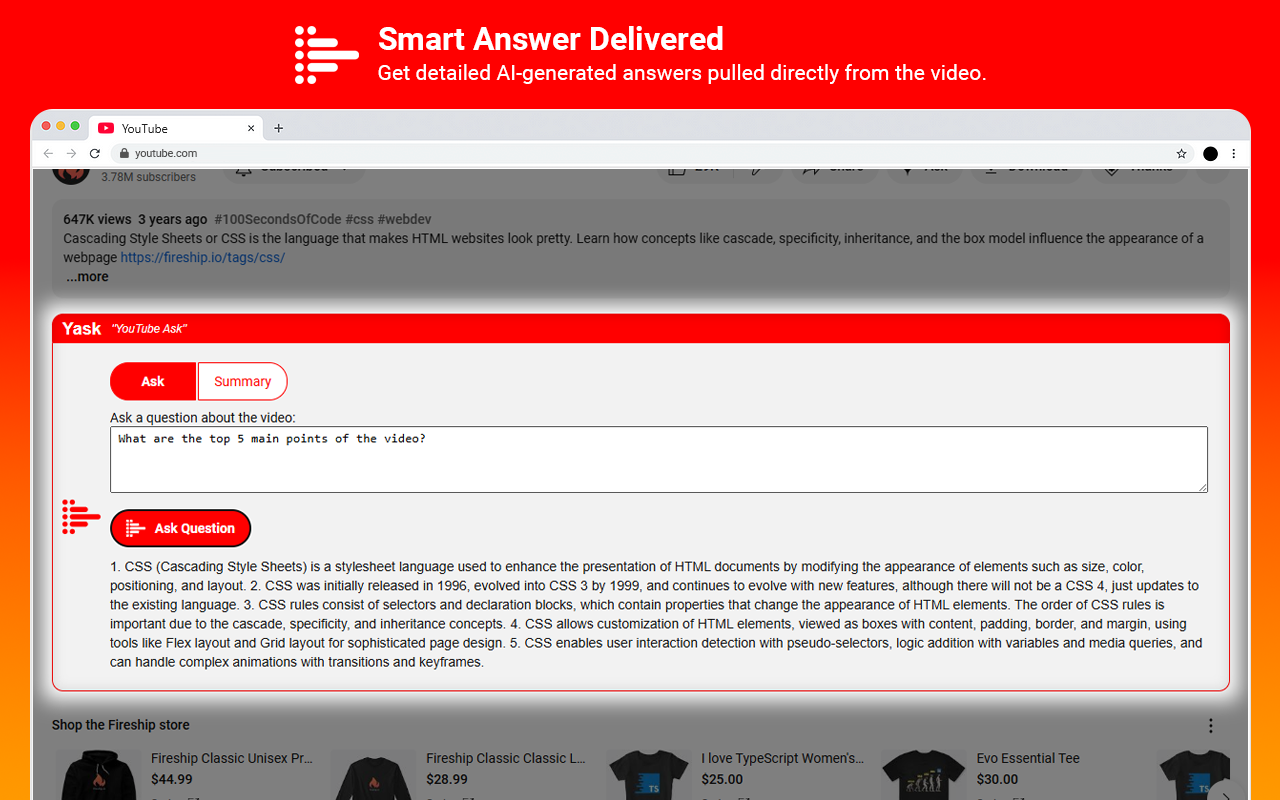Screen dimensions: 1280x800
Task: Open the fireship.io/tags/css link
Action: pyautogui.click(x=203, y=257)
